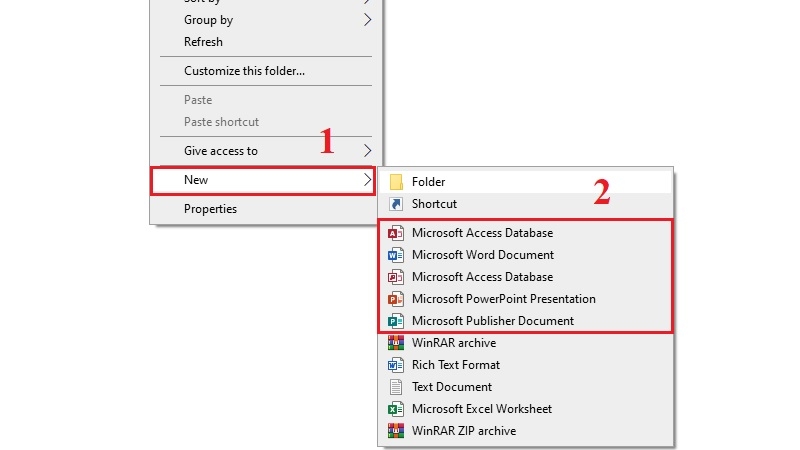Create a new Microsoft Word Document

(526, 255)
